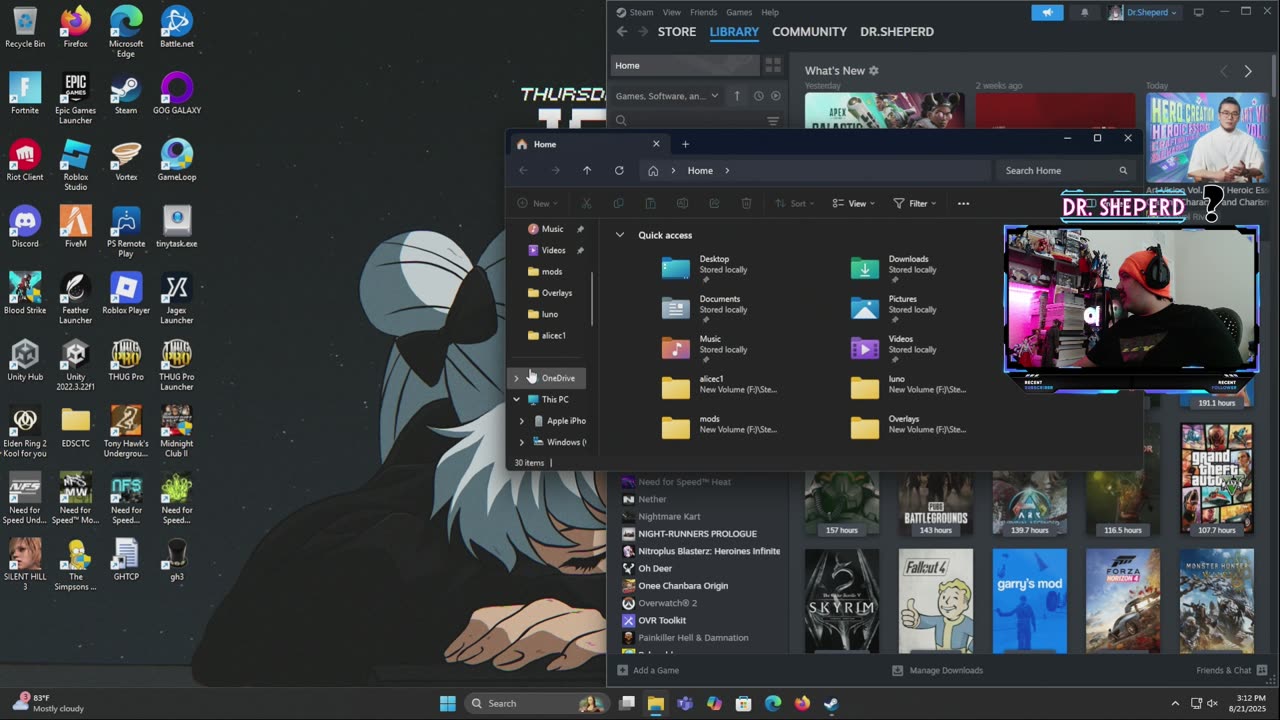Click the Steam library grid view icon
The height and width of the screenshot is (720, 1280).
tap(773, 65)
